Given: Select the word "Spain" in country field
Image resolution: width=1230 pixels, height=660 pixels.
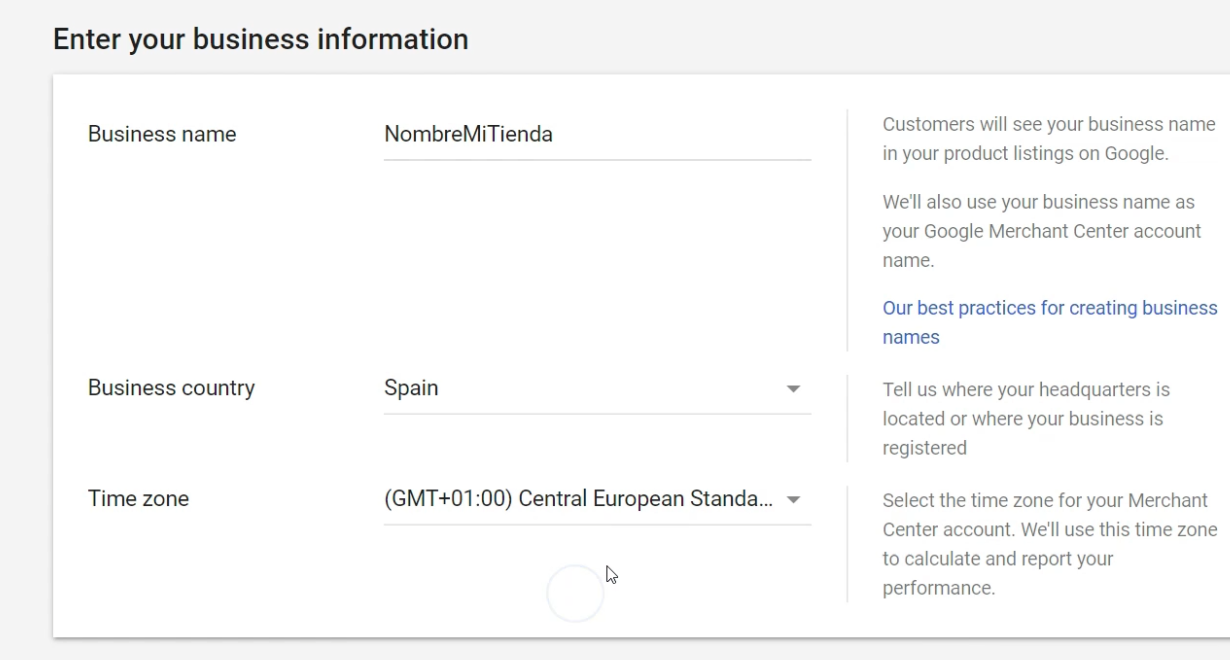Looking at the screenshot, I should 411,388.
